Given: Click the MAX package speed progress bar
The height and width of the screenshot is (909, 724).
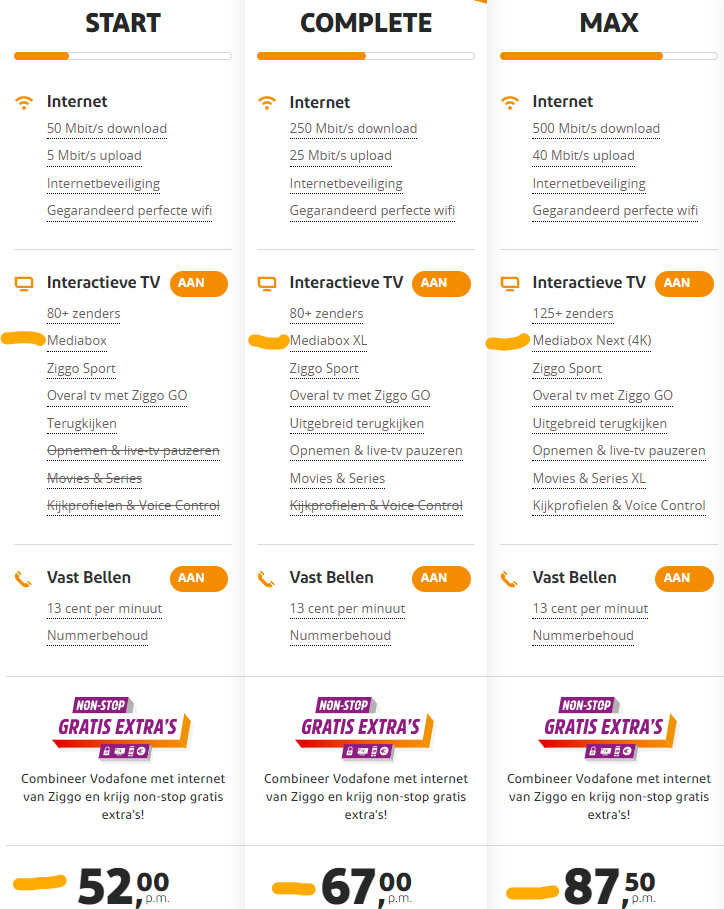Looking at the screenshot, I should (x=609, y=56).
